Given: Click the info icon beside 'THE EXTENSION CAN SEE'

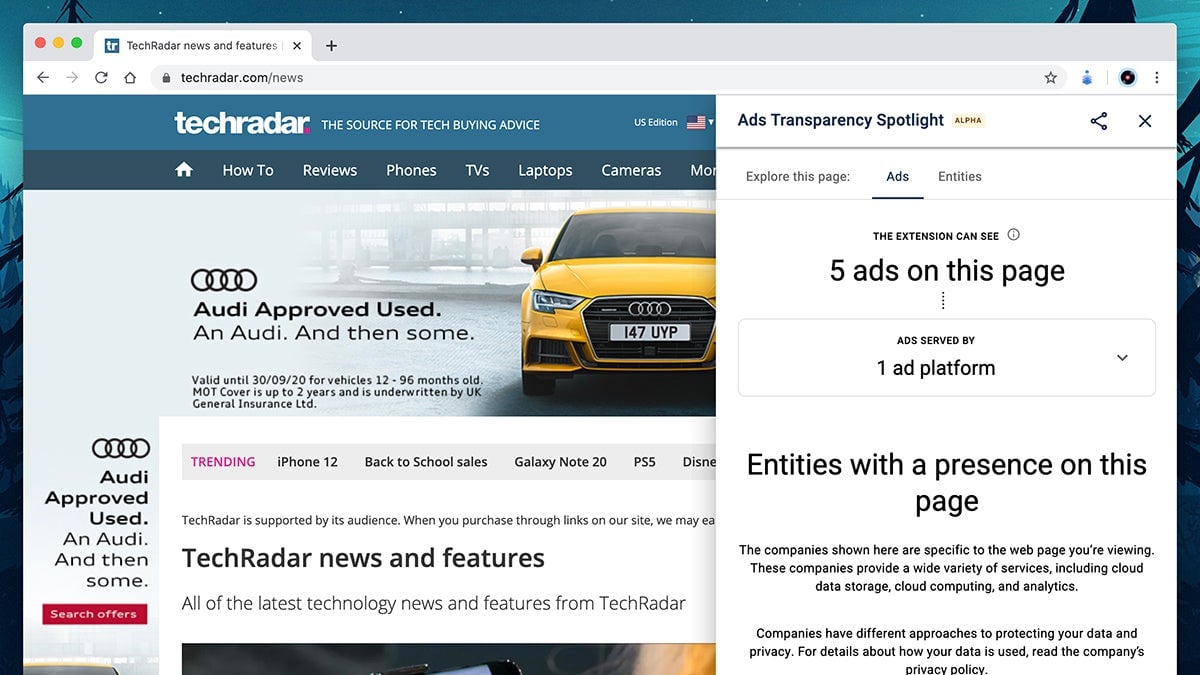Looking at the screenshot, I should click(x=1013, y=235).
